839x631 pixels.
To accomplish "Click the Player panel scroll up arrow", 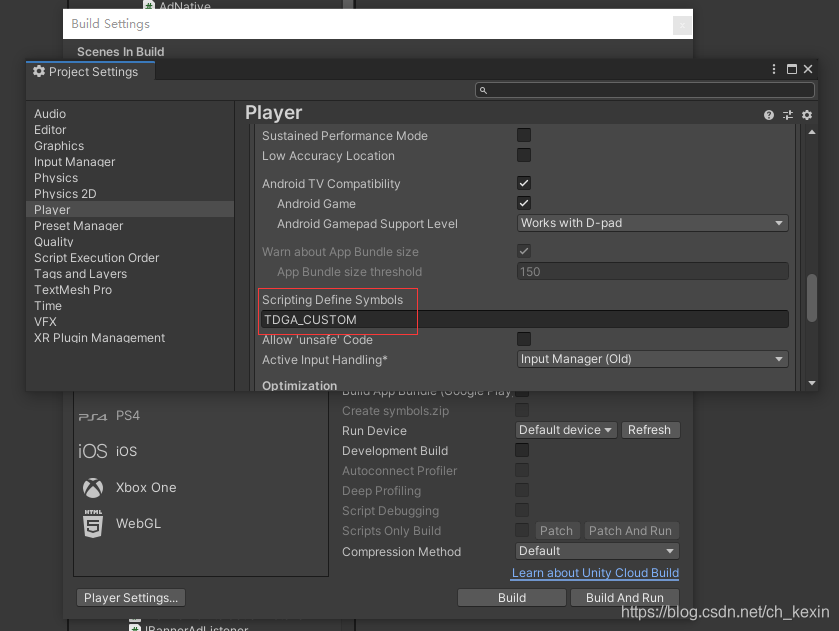I will click(x=812, y=132).
